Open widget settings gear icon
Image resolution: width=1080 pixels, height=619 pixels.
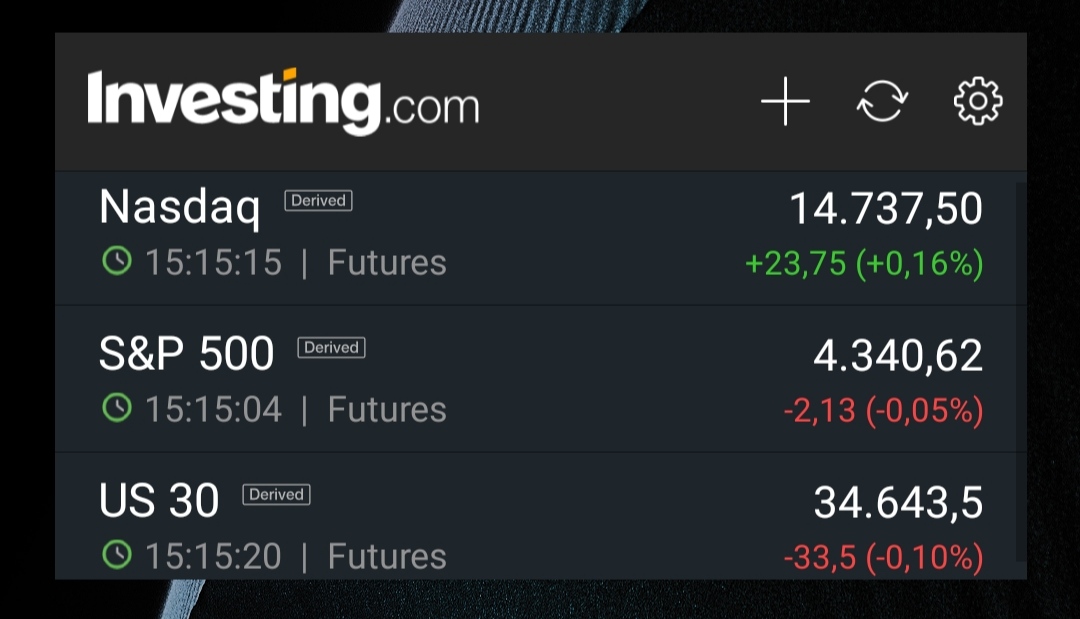pos(977,101)
